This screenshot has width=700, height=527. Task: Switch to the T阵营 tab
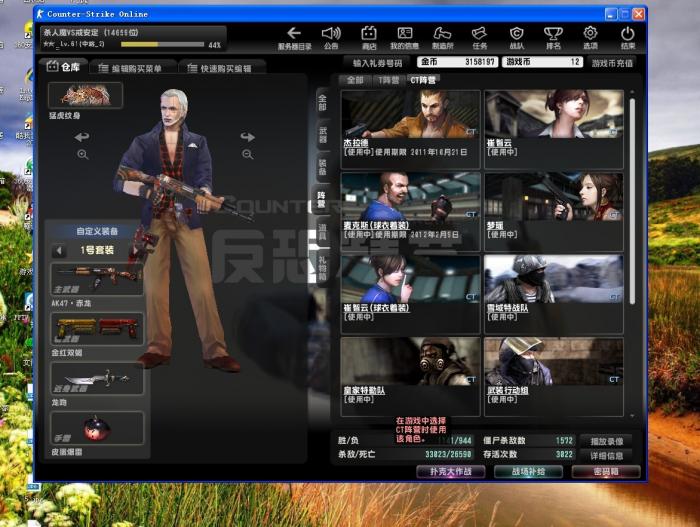coord(388,80)
